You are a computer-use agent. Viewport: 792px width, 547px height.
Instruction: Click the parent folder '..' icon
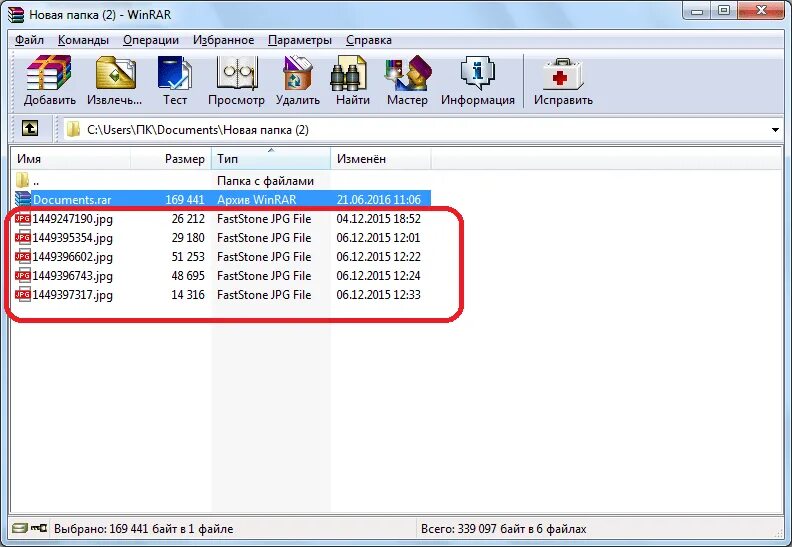[22, 180]
